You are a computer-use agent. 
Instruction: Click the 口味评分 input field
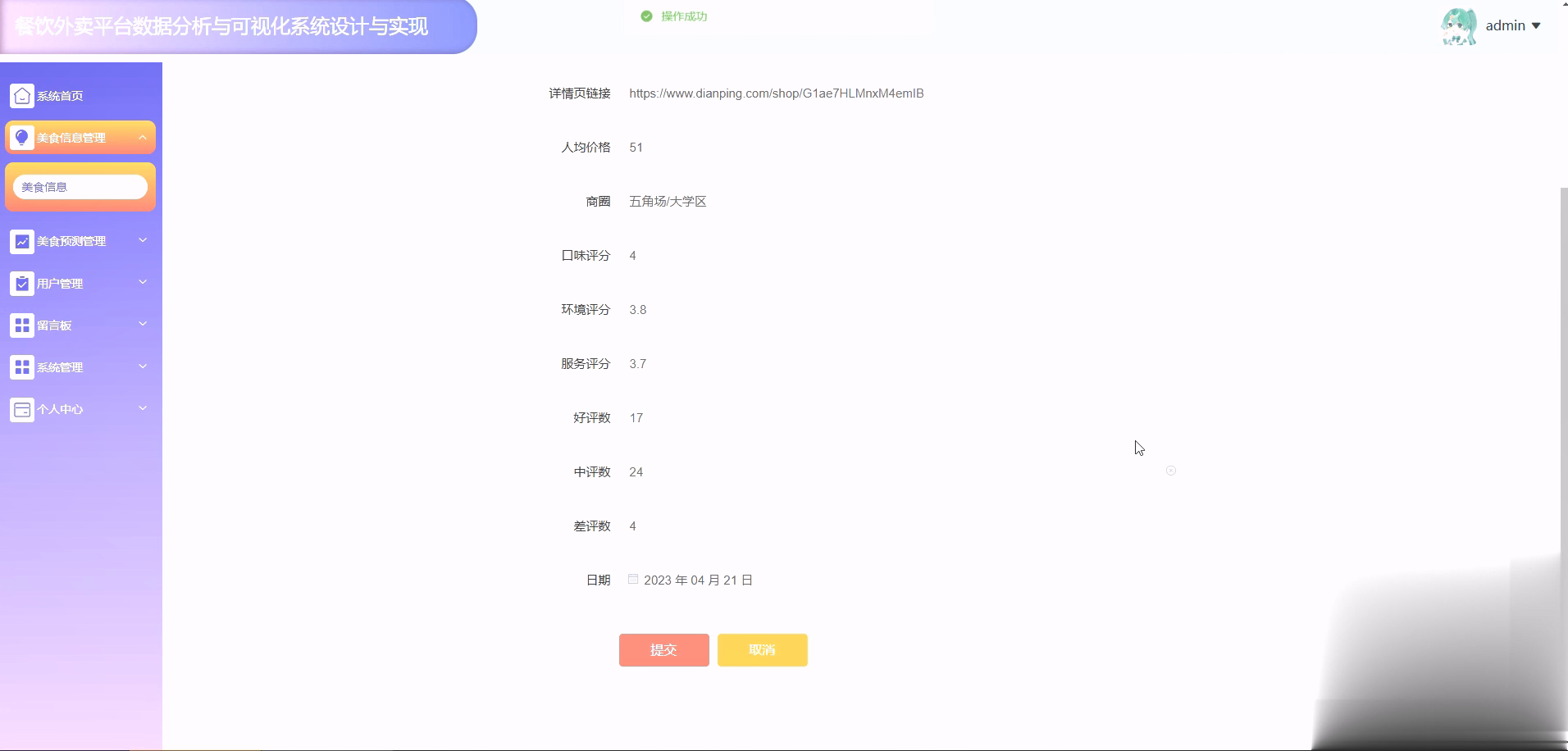902,256
